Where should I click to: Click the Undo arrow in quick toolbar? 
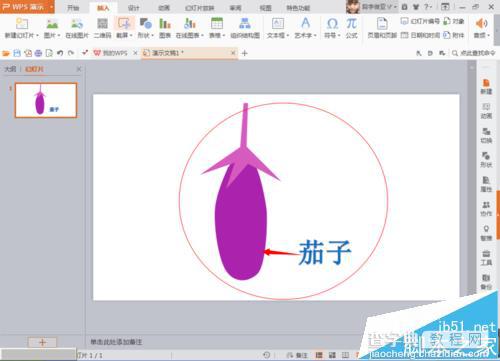60,53
